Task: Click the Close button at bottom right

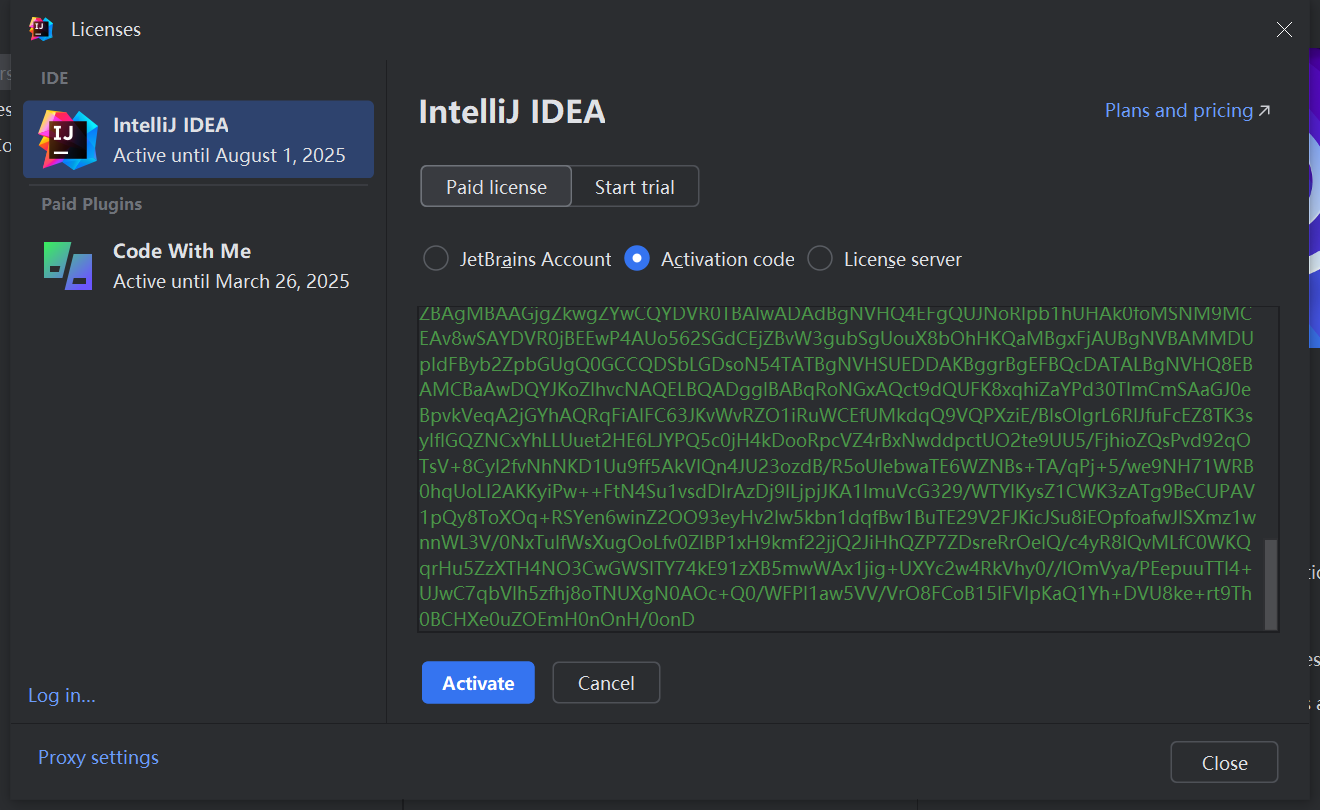Action: point(1224,763)
